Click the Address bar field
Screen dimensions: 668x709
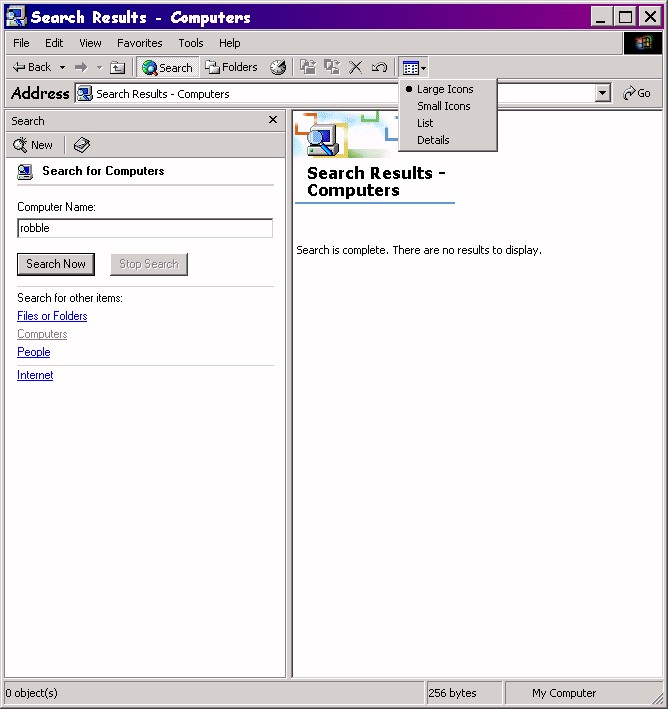tap(343, 94)
